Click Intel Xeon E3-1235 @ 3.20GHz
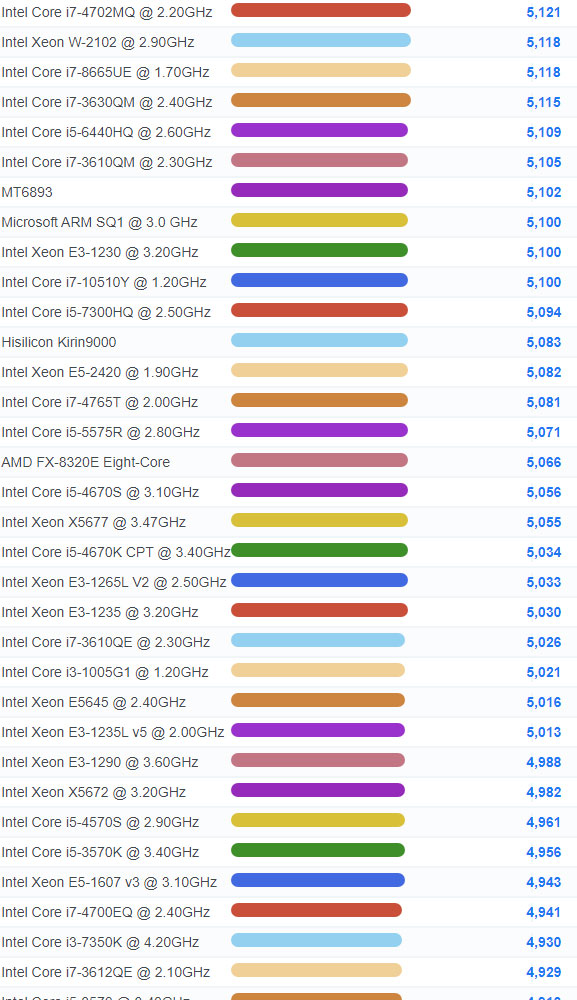577x1000 pixels. coord(99,612)
